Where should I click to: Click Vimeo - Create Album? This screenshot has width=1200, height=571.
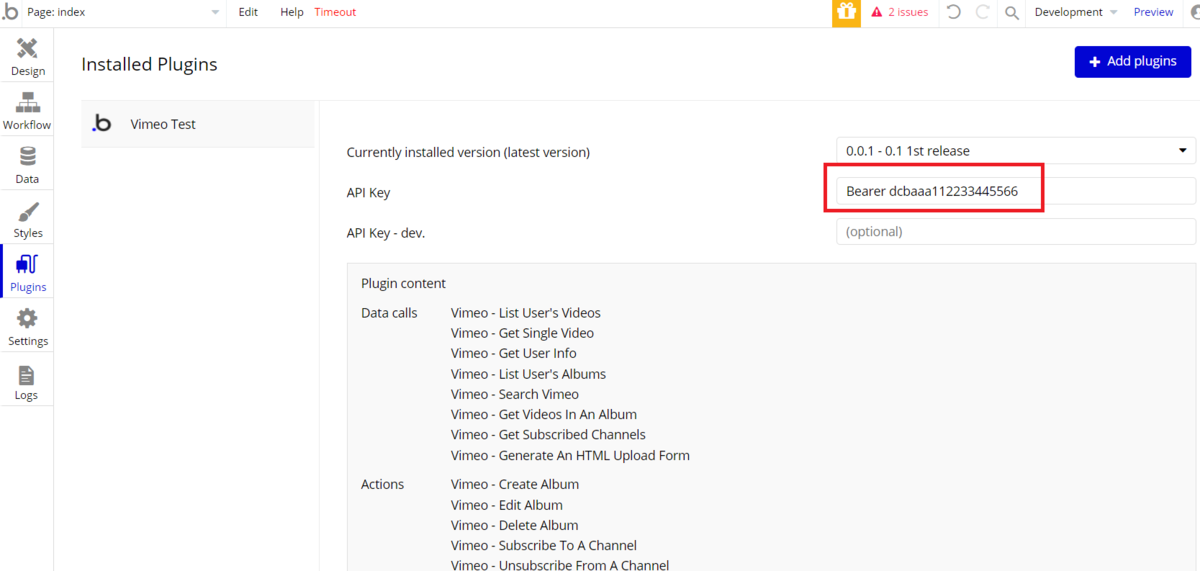(515, 484)
